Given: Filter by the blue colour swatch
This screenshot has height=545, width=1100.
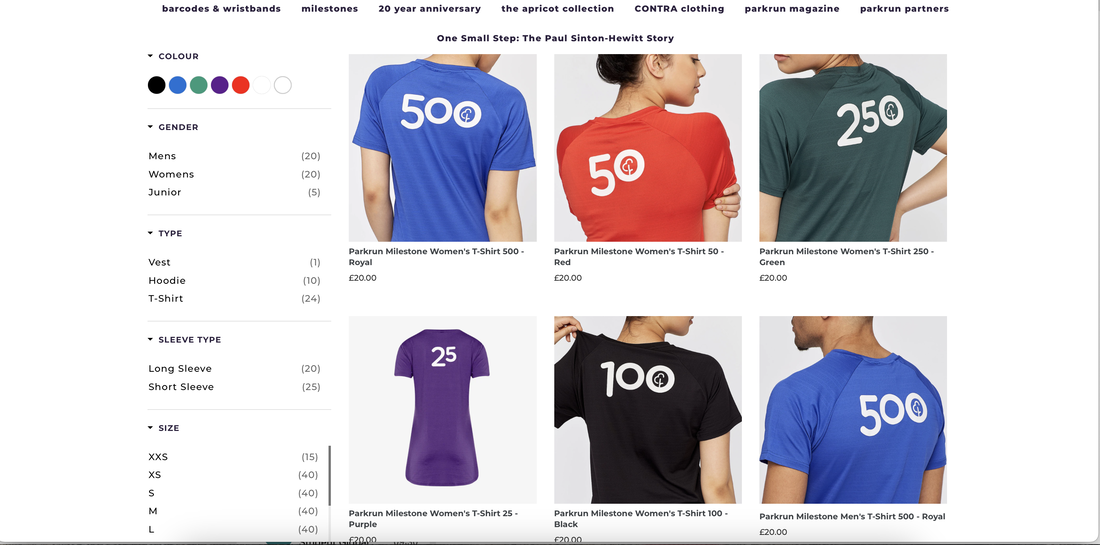Looking at the screenshot, I should click(177, 86).
